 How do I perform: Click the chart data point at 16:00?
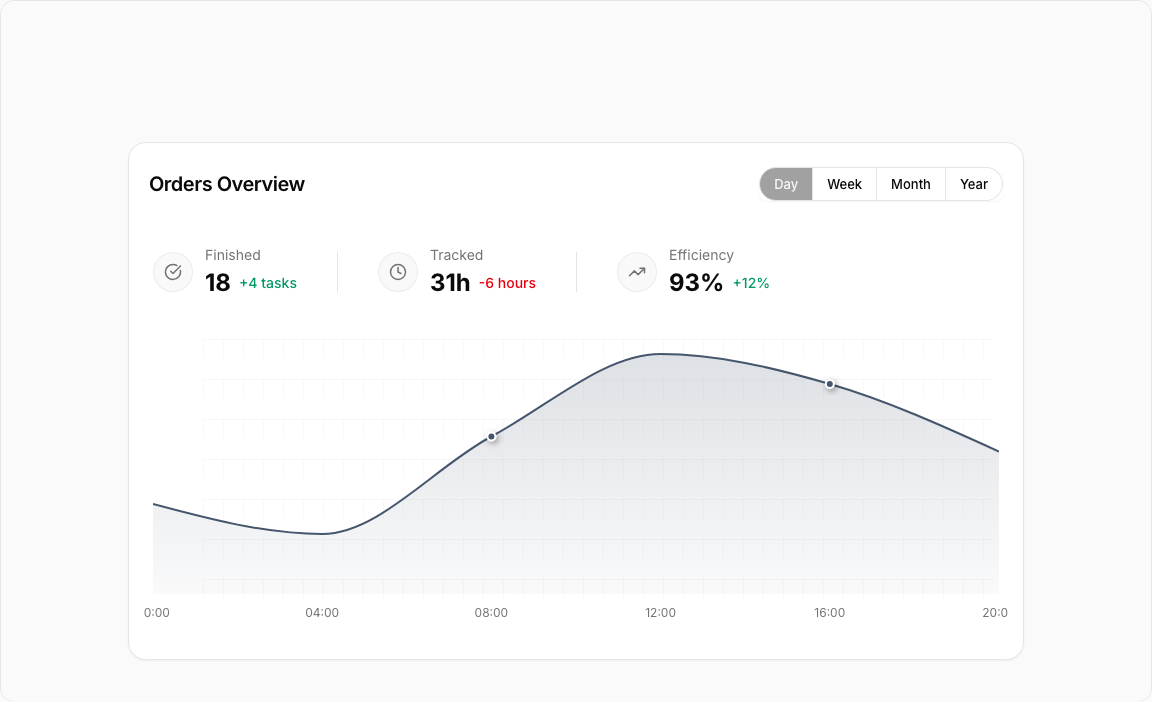point(830,384)
